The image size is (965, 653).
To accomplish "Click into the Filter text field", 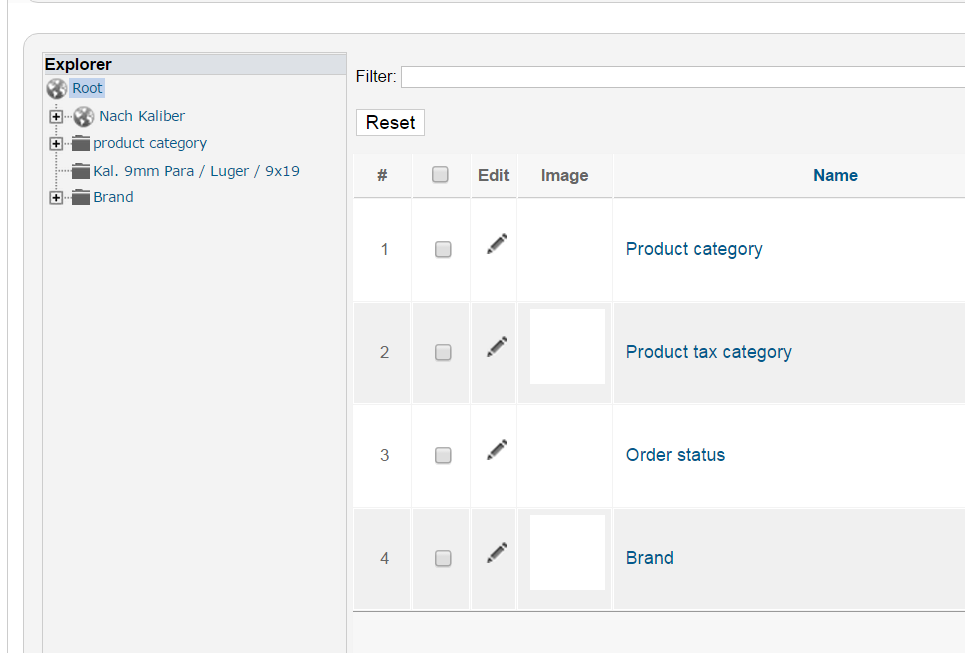I will (682, 77).
